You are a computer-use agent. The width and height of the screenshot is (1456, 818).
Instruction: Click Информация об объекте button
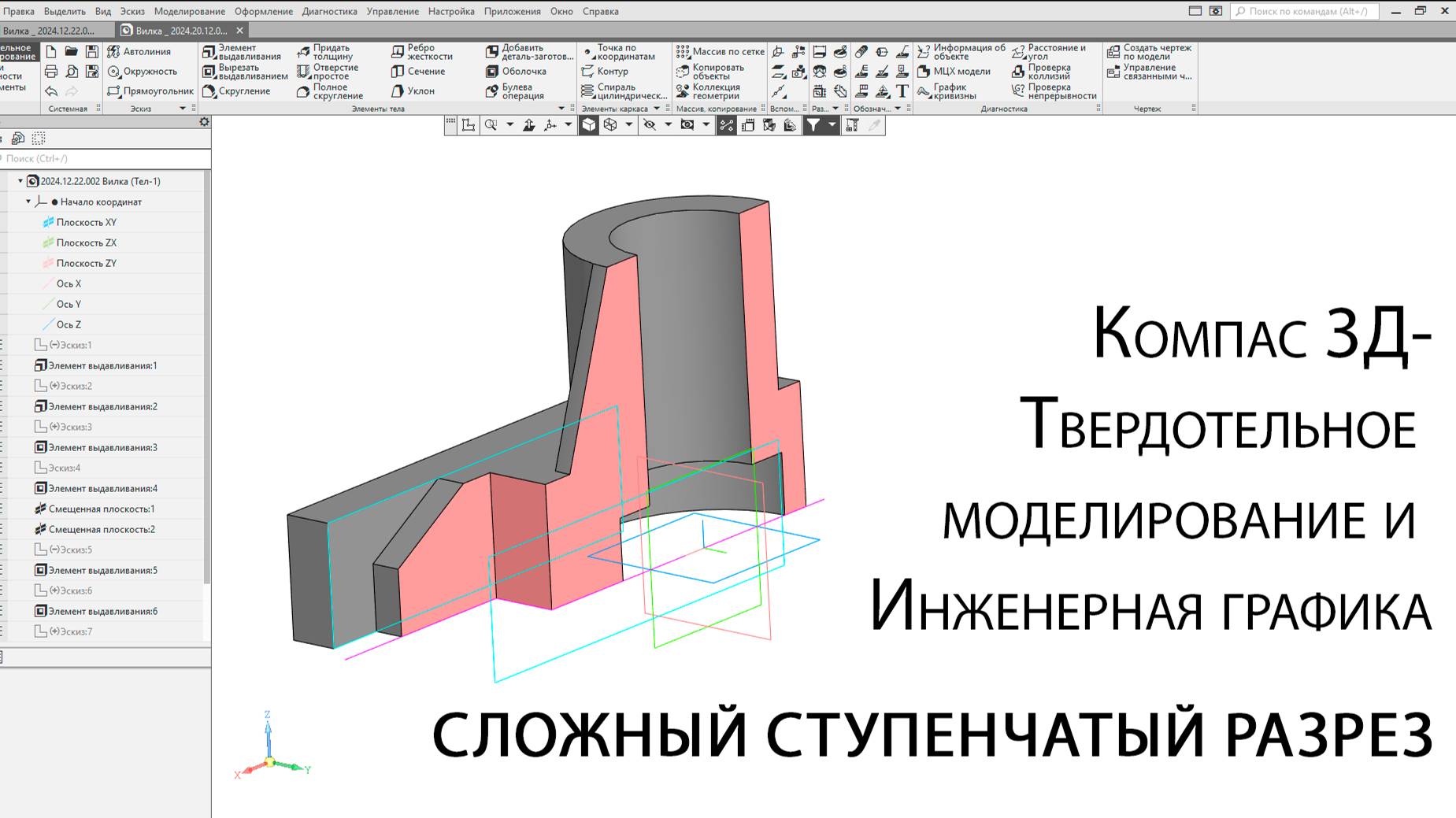961,52
